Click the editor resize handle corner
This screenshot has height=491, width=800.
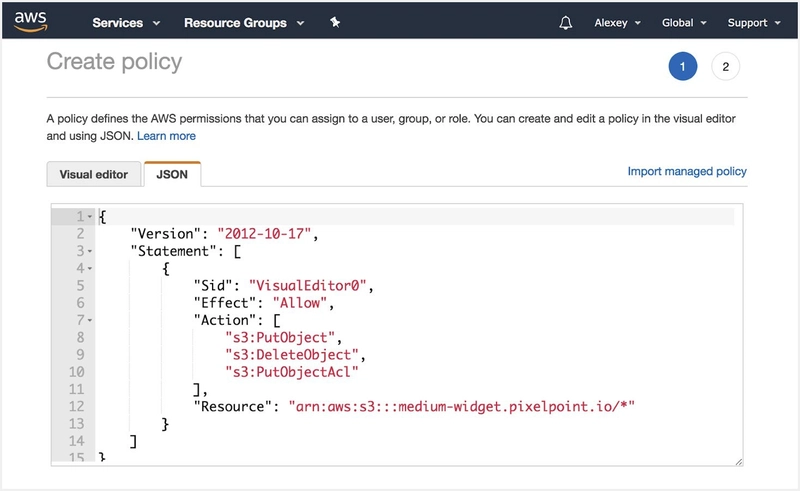[x=738, y=461]
